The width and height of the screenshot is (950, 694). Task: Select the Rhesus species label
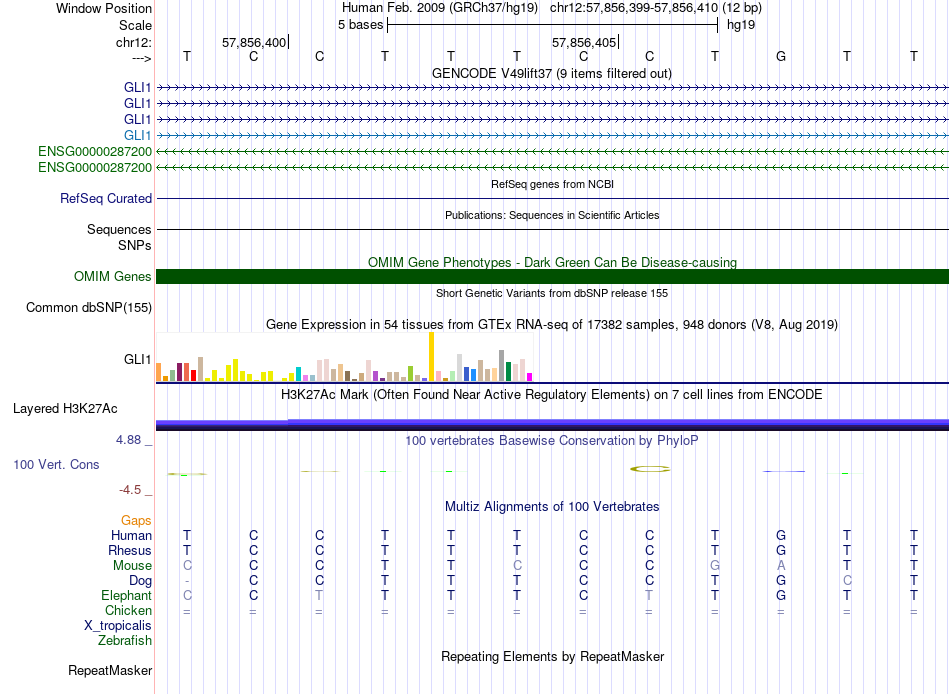130,550
